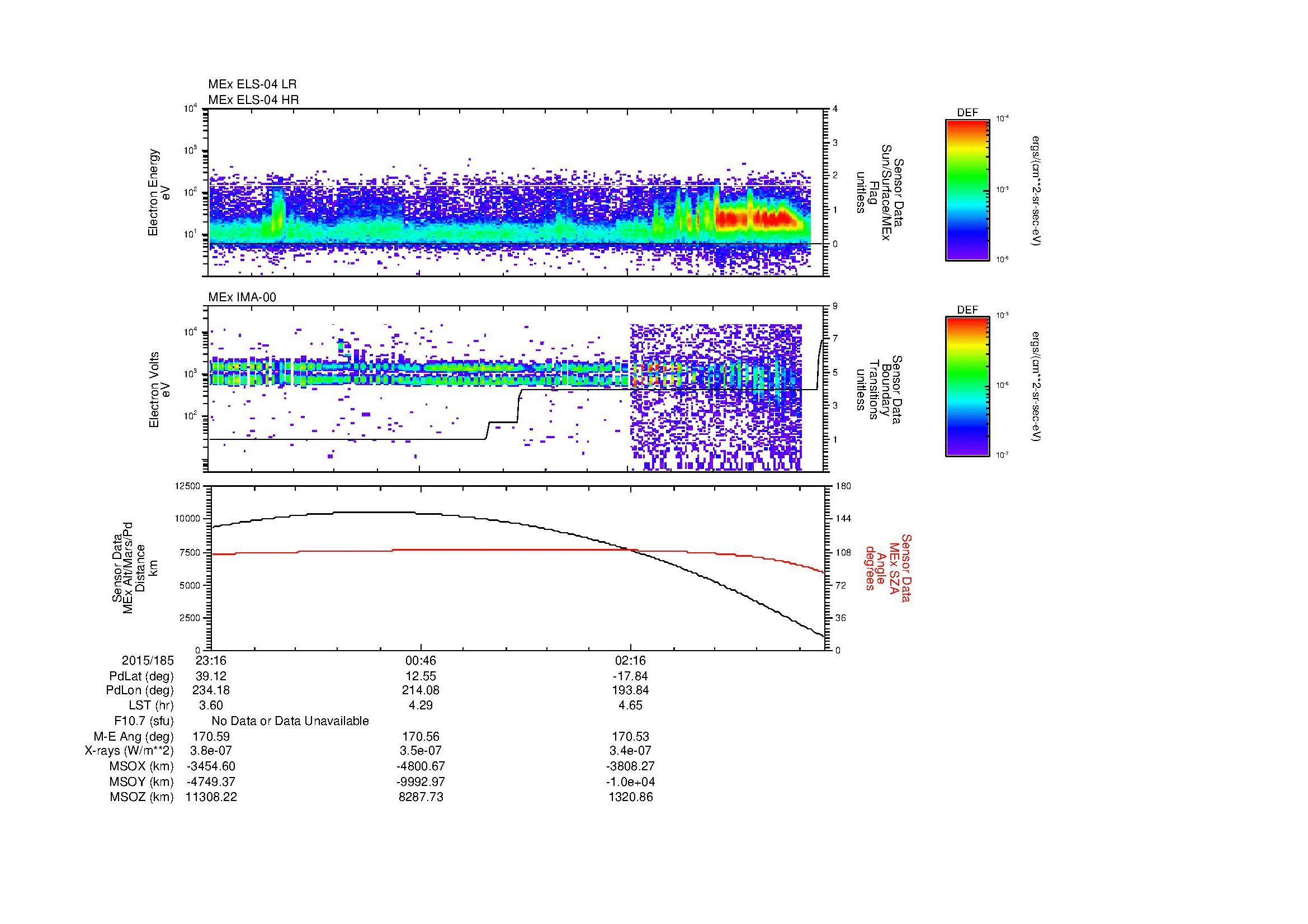Click the 'Electron Volts eV' axis label
The height and width of the screenshot is (924, 1308).
[159, 390]
